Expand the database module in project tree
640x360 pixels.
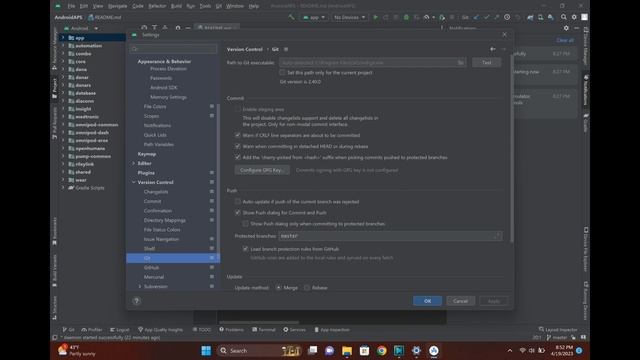click(63, 93)
